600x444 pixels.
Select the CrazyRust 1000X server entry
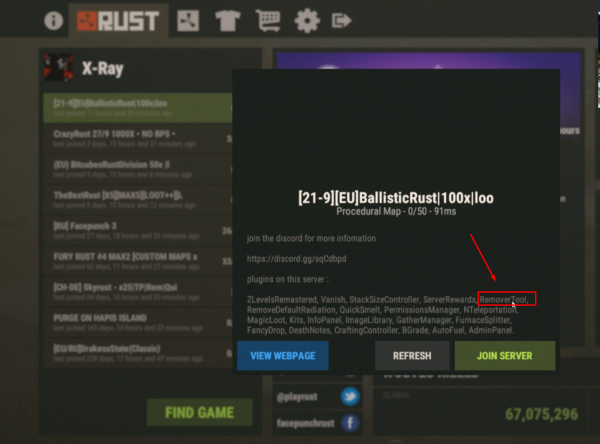tap(138, 139)
